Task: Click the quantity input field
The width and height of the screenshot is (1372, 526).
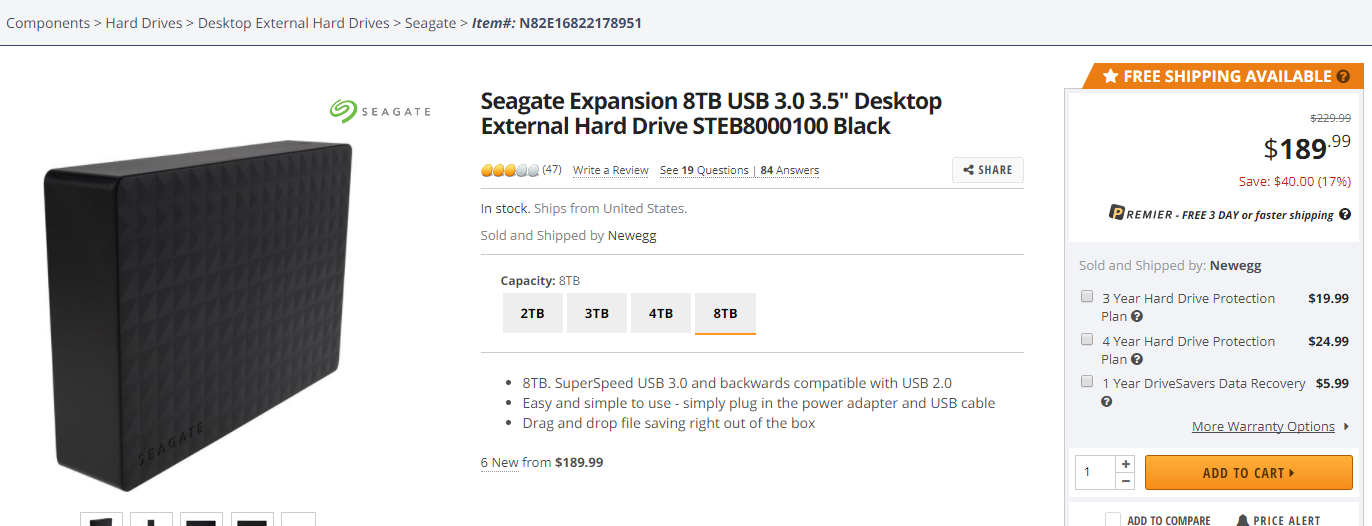Action: tap(1096, 473)
